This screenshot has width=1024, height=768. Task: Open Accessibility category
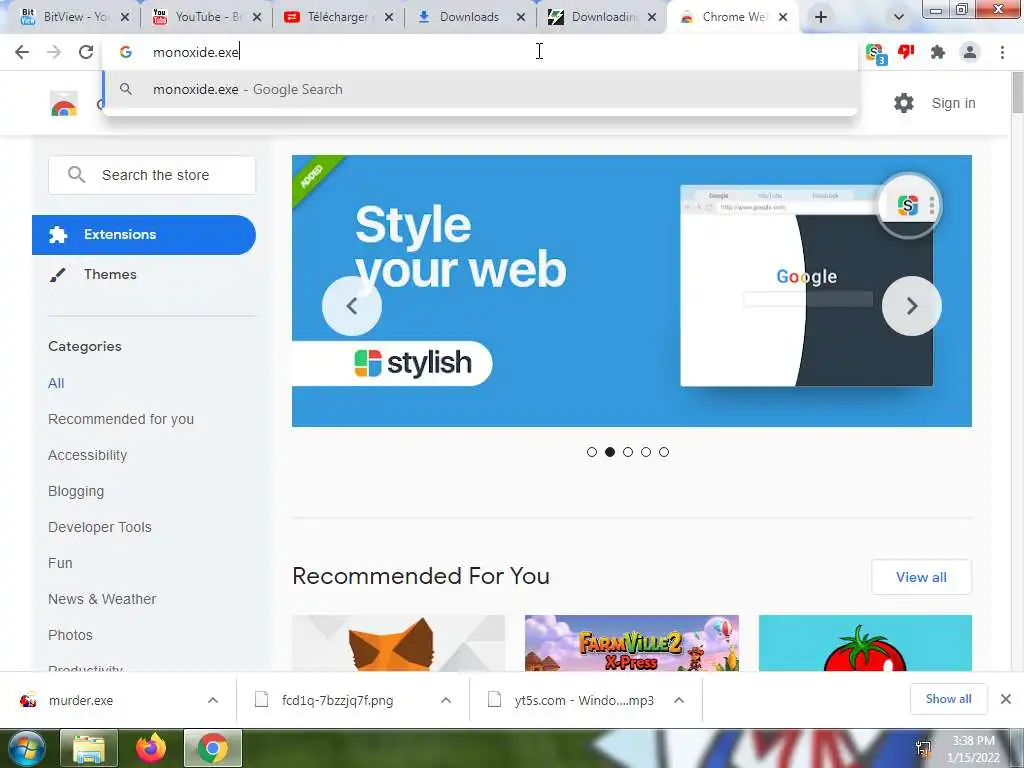pyautogui.click(x=88, y=455)
